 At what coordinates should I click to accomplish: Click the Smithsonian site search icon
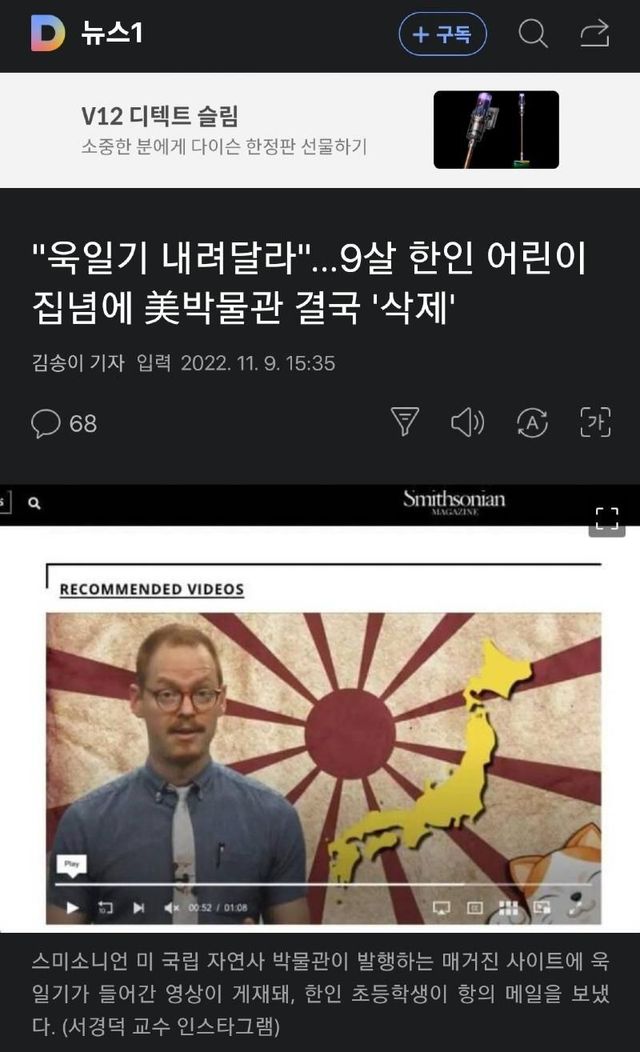34,503
